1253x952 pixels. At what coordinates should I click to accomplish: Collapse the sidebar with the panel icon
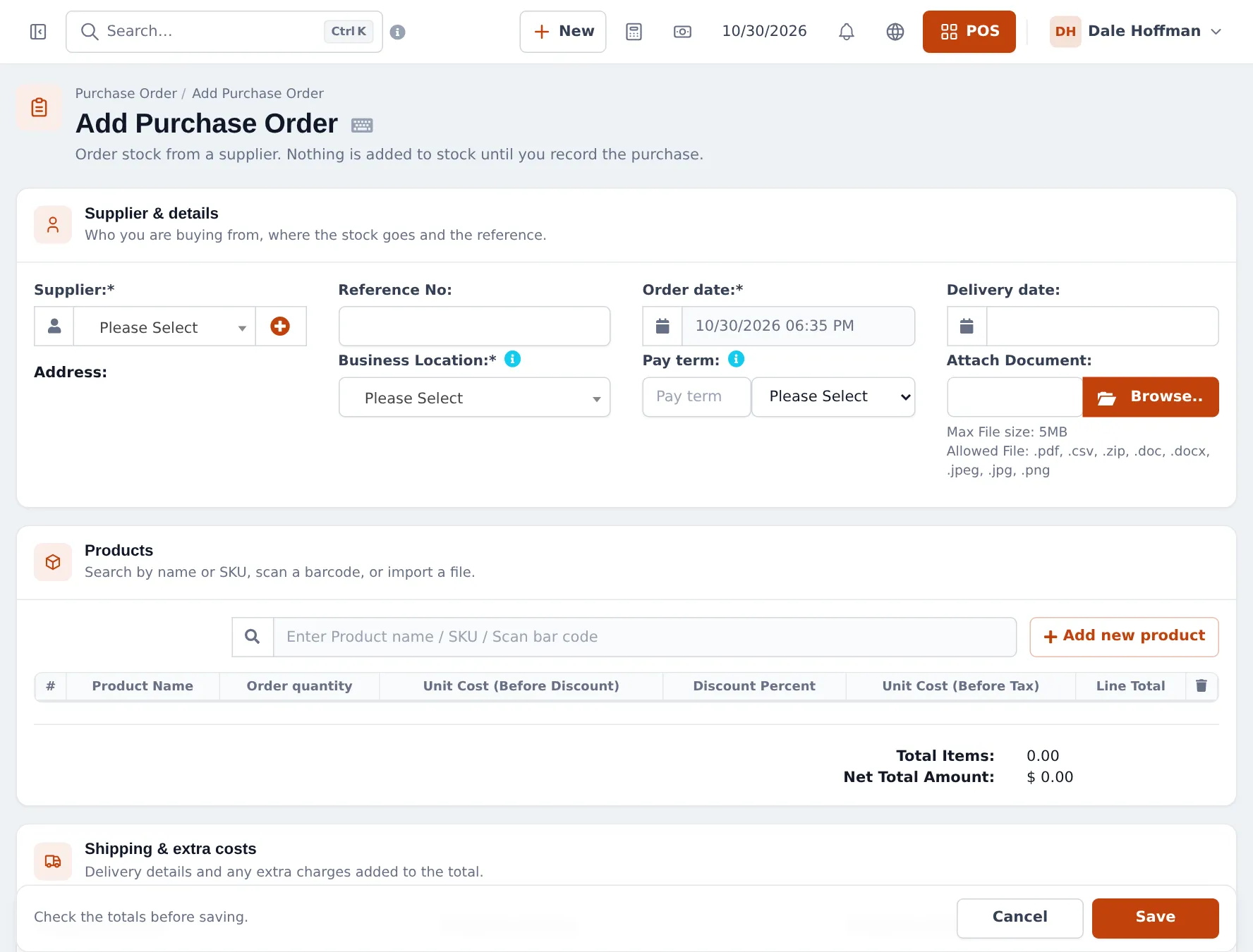38,32
